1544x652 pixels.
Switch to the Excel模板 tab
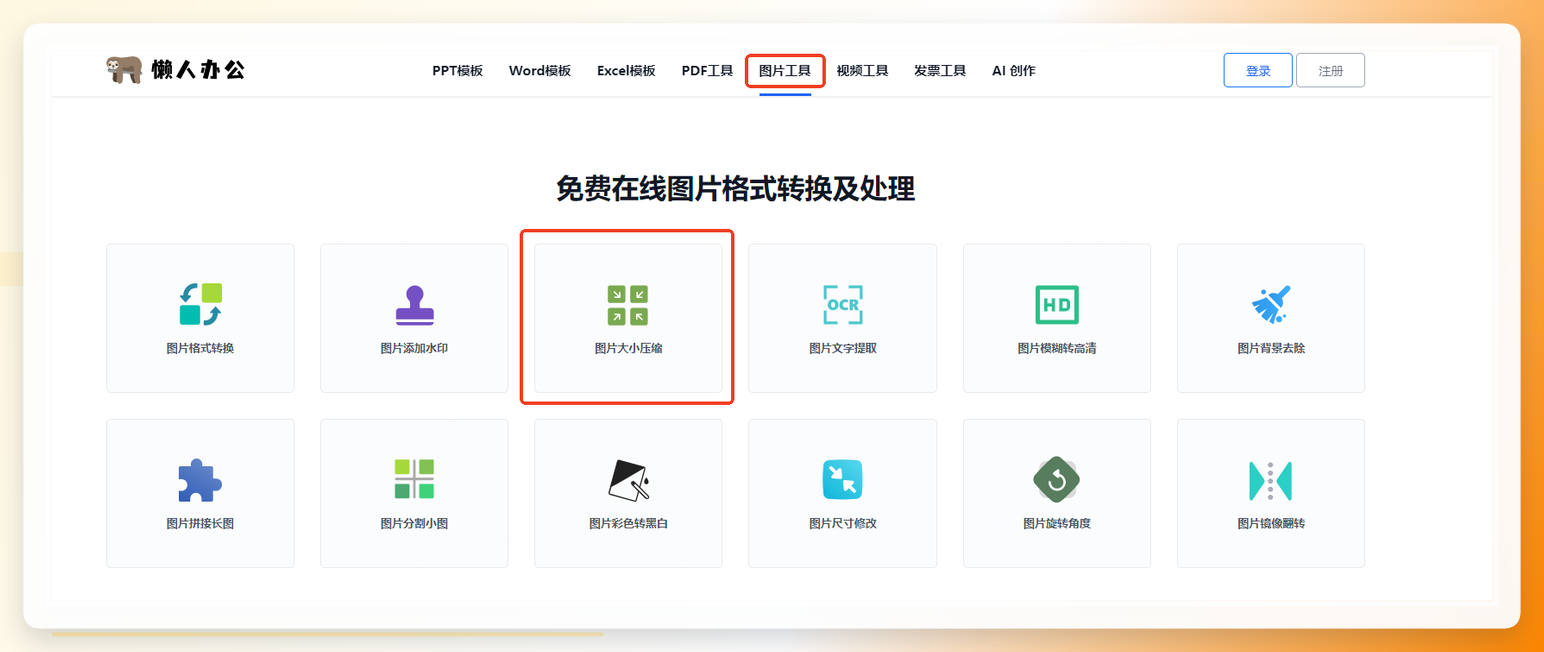[x=626, y=71]
